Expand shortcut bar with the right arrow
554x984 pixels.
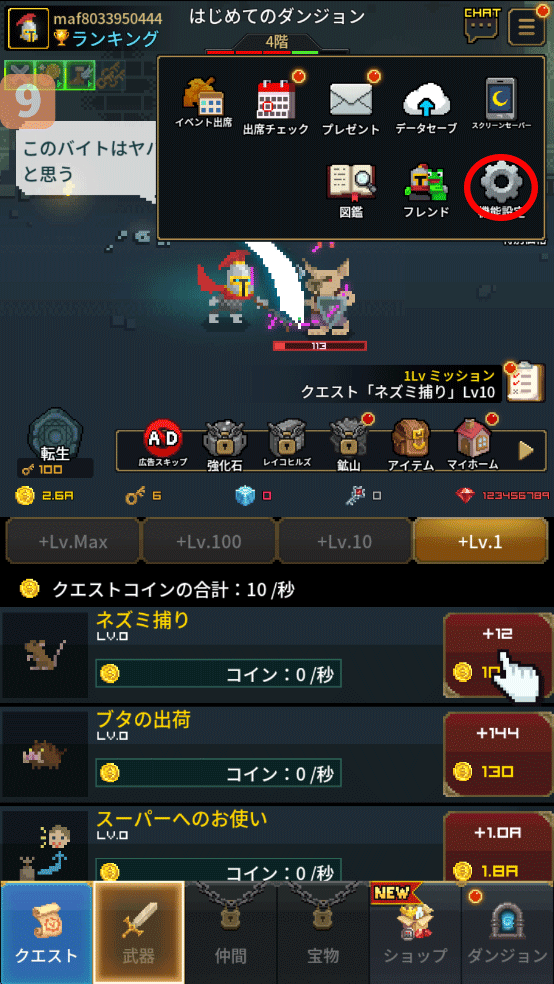tap(526, 450)
